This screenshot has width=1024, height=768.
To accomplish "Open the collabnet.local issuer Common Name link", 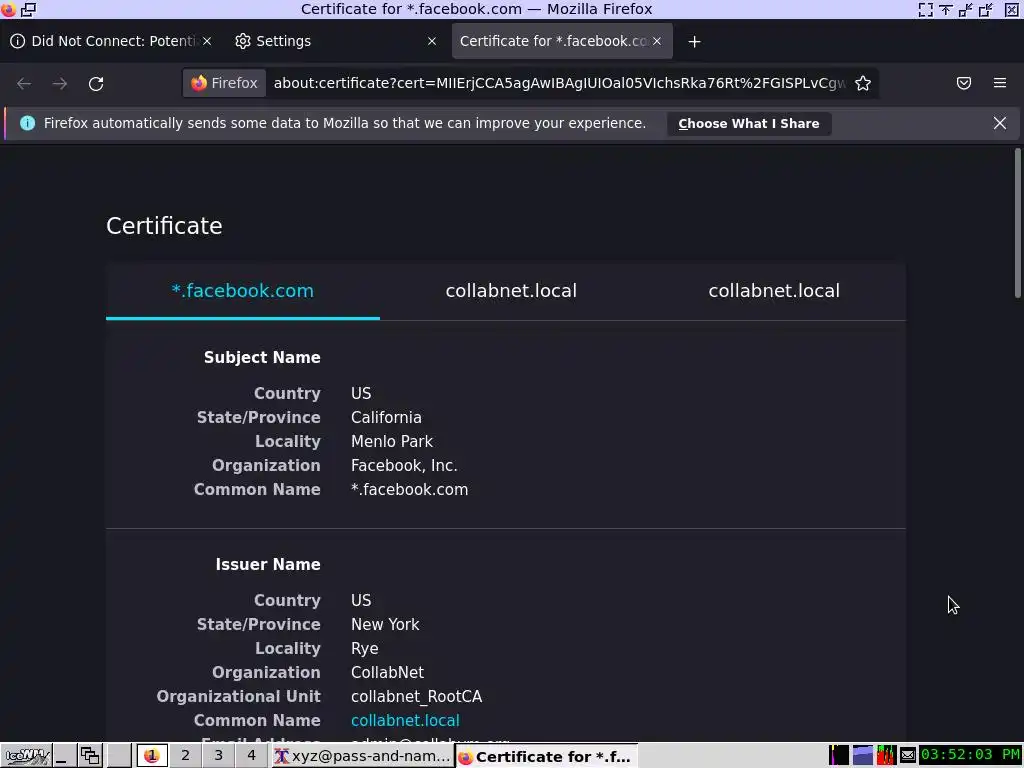I will (x=405, y=720).
